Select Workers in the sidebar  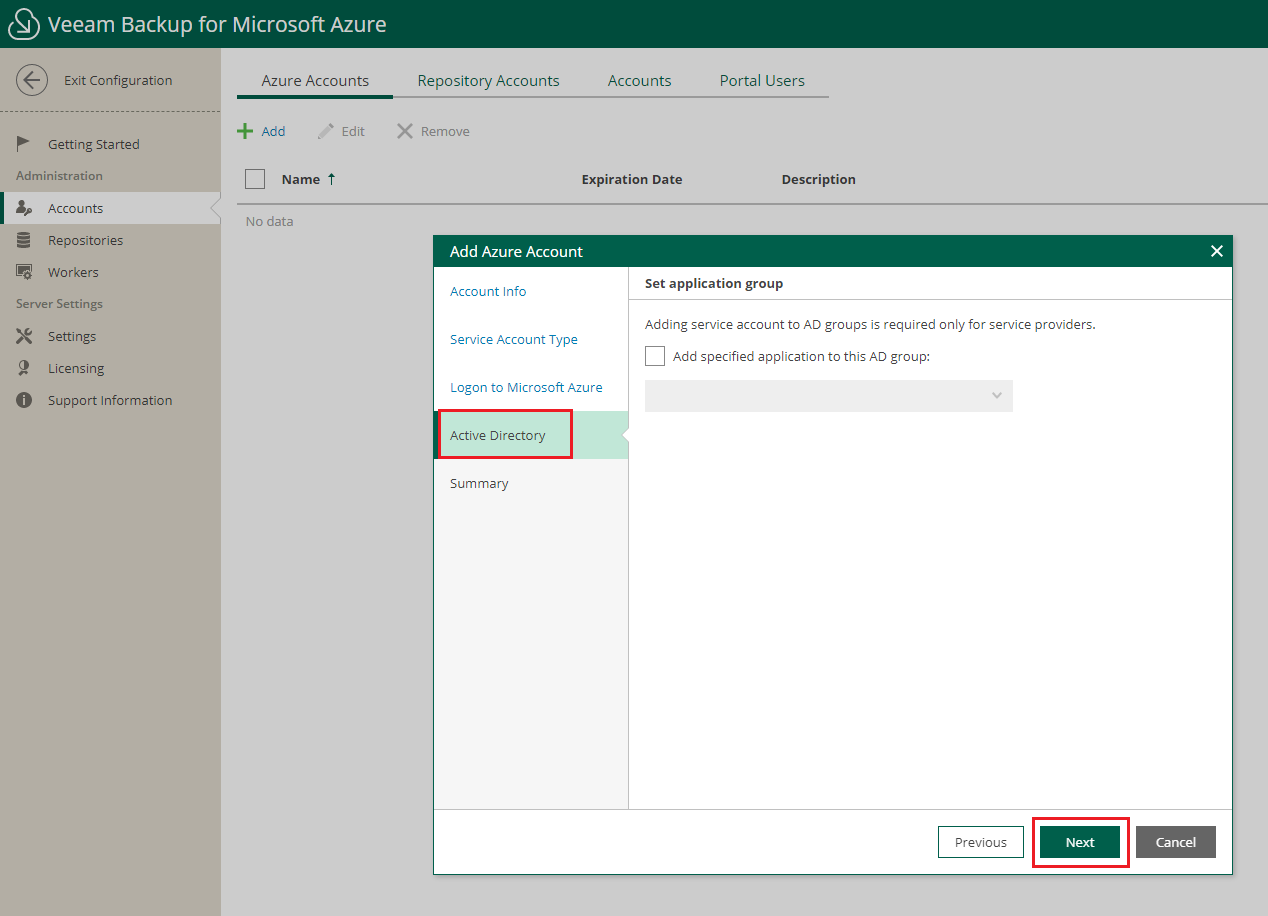point(24,272)
